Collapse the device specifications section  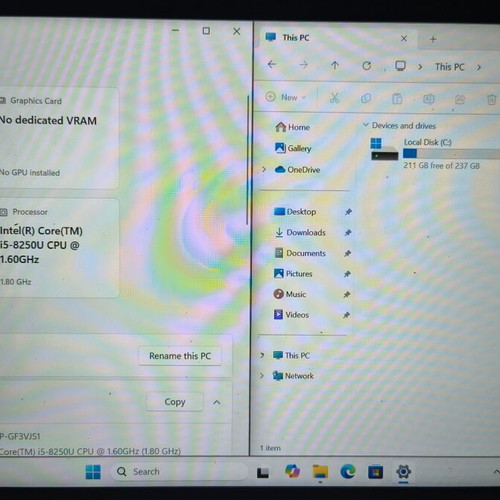click(217, 402)
